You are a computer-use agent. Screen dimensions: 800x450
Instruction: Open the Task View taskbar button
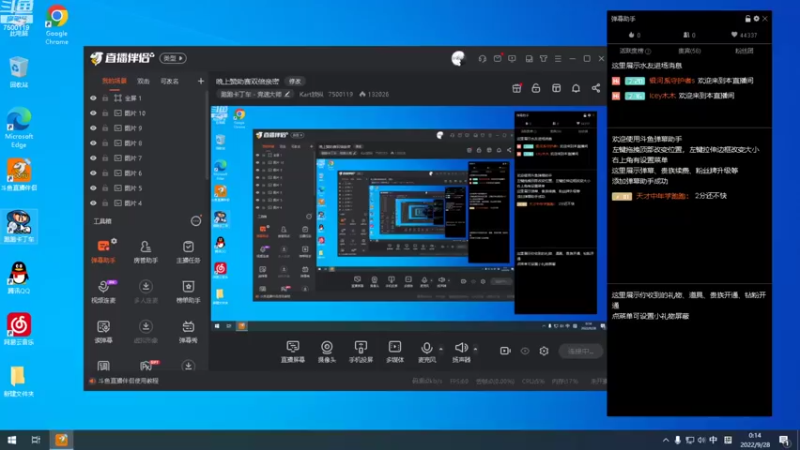pyautogui.click(x=36, y=440)
